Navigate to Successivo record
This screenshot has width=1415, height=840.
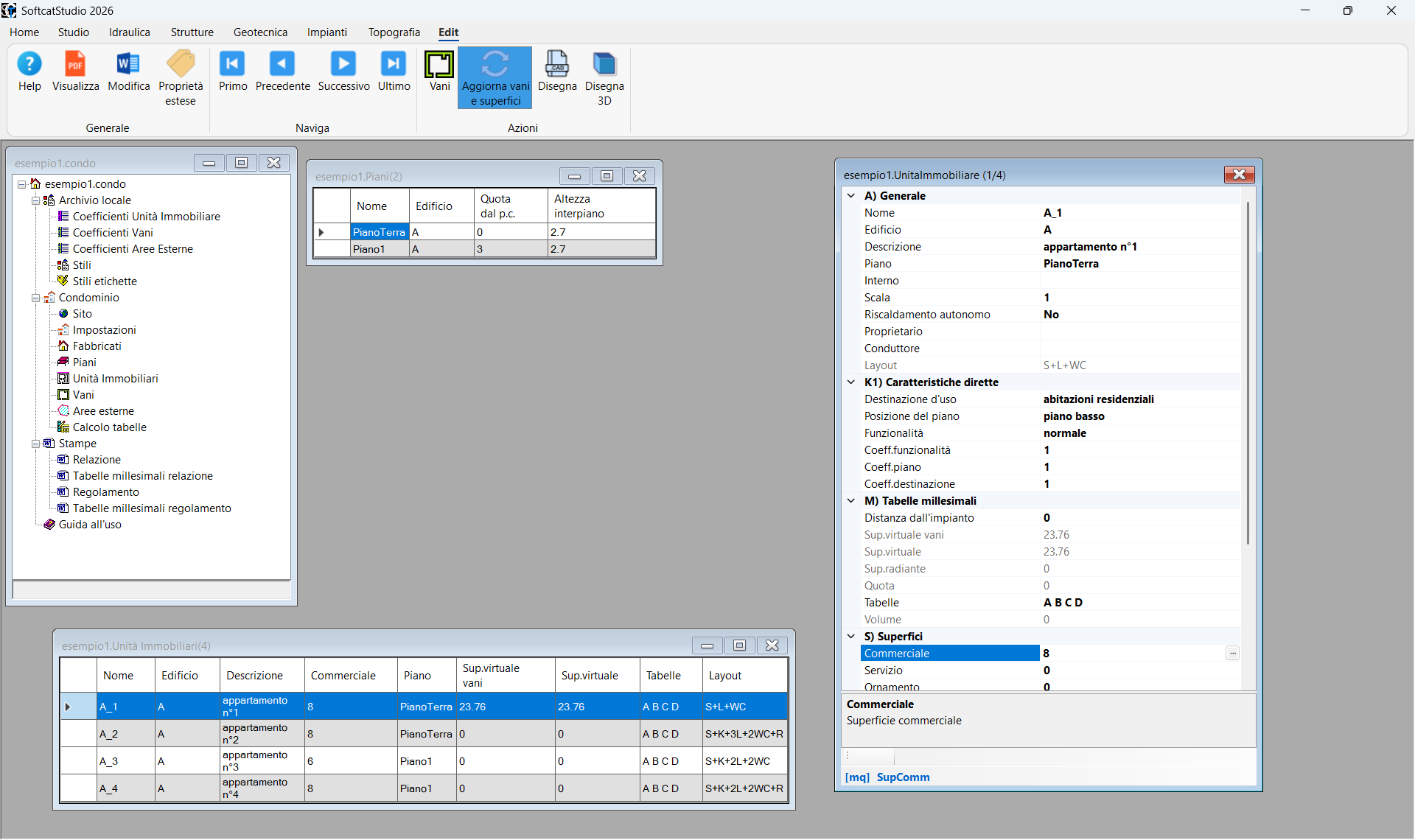pyautogui.click(x=343, y=71)
